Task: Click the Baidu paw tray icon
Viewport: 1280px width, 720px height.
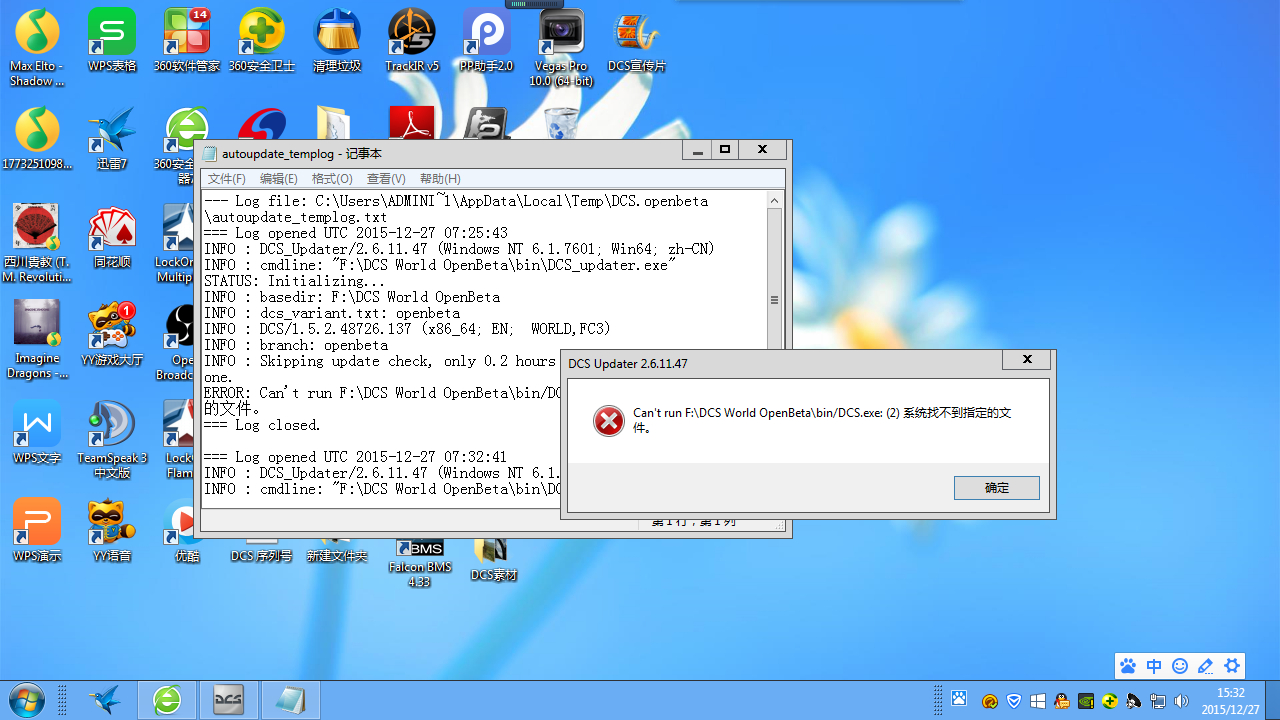Action: (x=959, y=699)
